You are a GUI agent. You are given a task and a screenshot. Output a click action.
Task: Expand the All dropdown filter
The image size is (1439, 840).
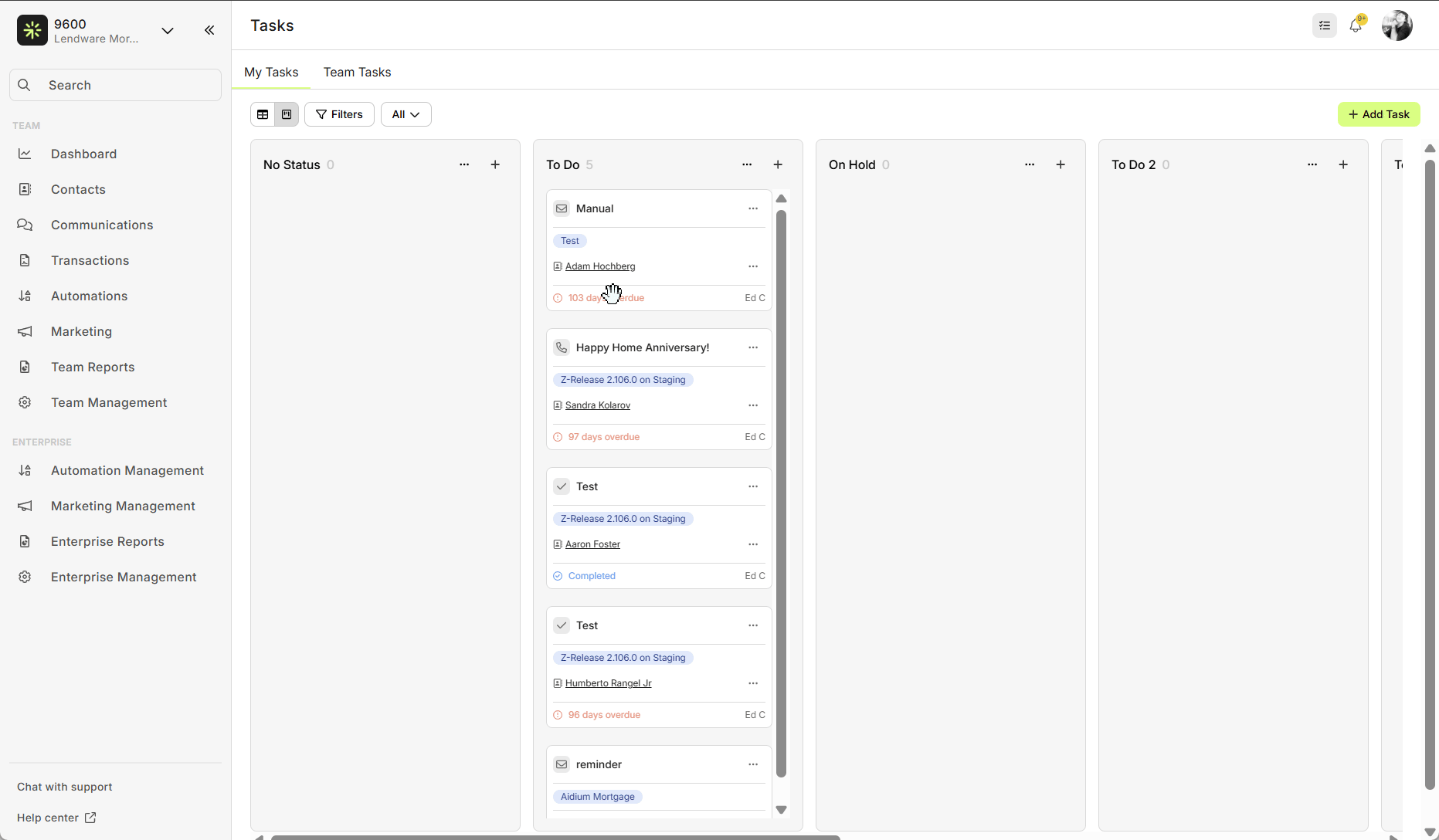tap(406, 114)
